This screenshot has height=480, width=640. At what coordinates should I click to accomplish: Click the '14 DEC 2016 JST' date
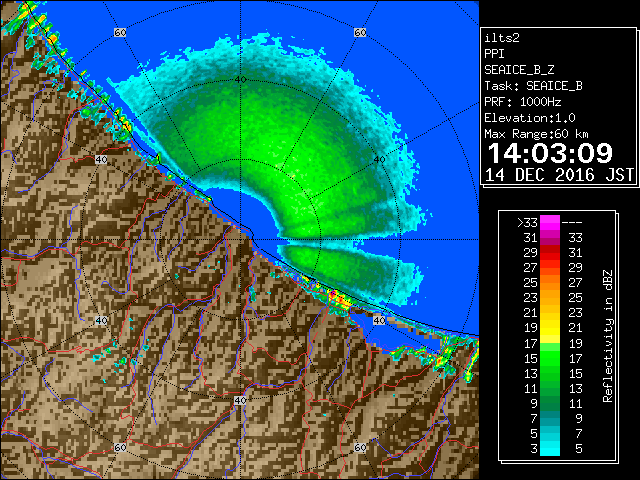(x=559, y=175)
